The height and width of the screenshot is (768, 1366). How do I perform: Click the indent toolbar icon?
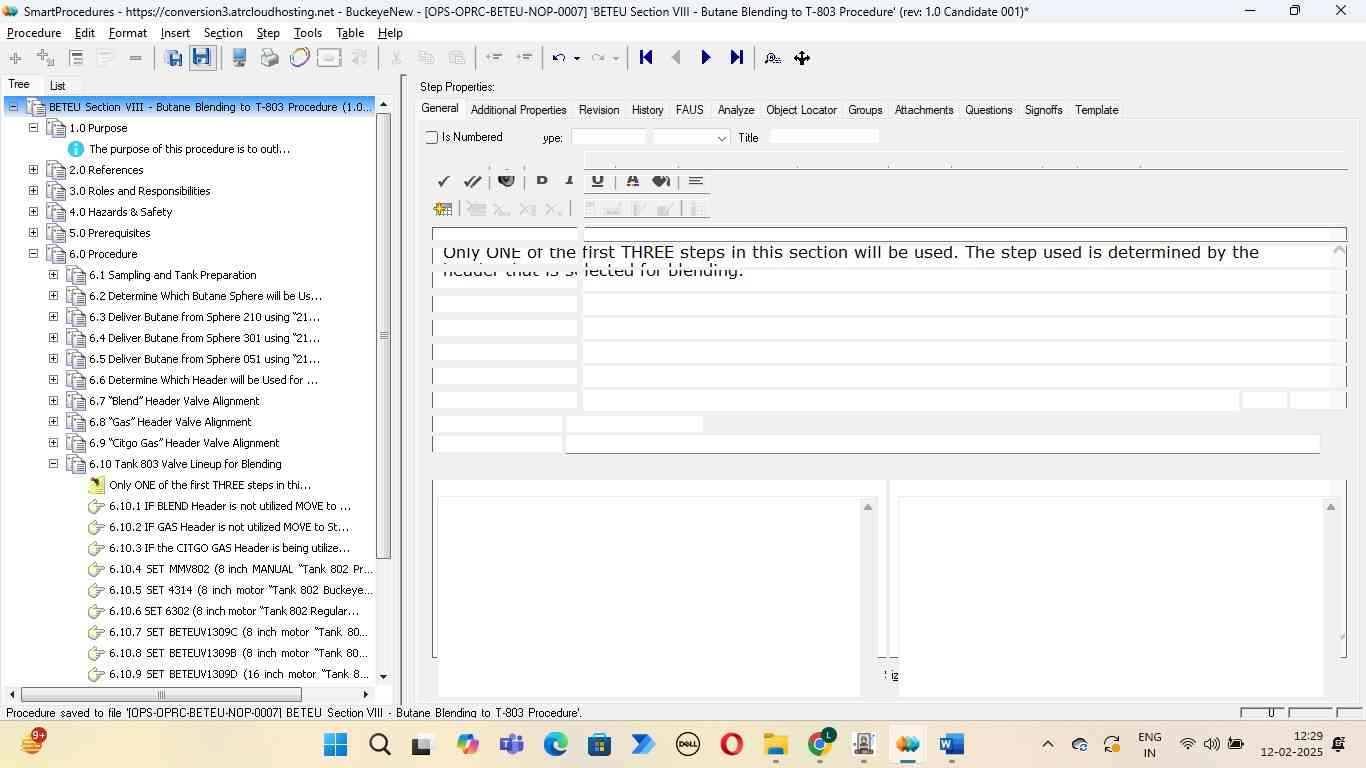[523, 58]
